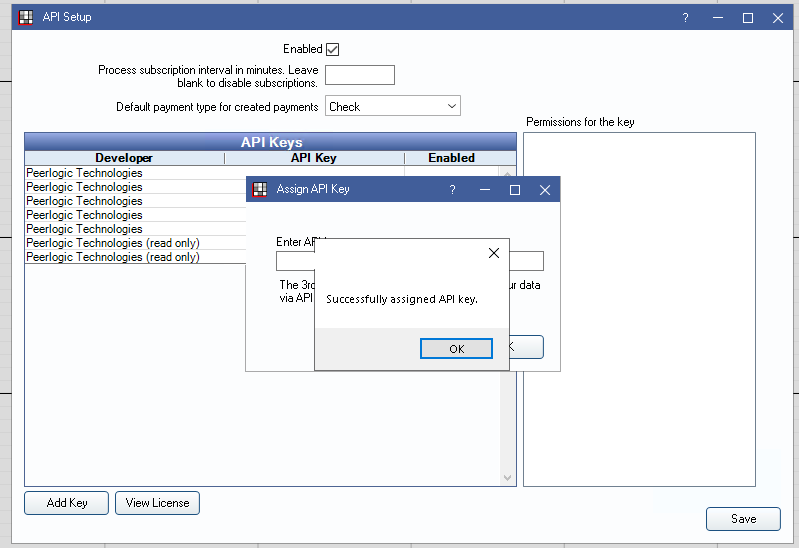Click the Assign API Key window app icon

(260, 190)
